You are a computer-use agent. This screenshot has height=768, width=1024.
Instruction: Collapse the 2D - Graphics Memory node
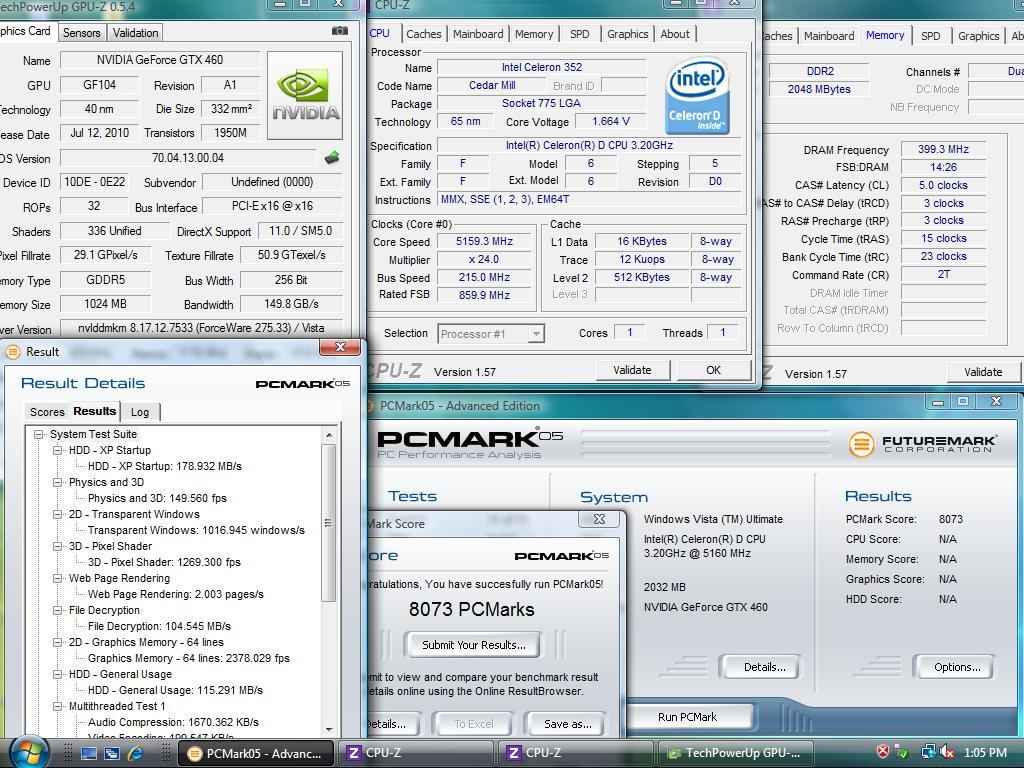coord(58,643)
